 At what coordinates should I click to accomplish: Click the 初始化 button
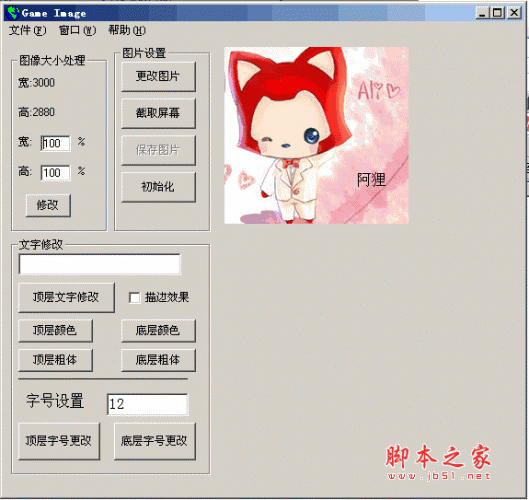(x=158, y=187)
